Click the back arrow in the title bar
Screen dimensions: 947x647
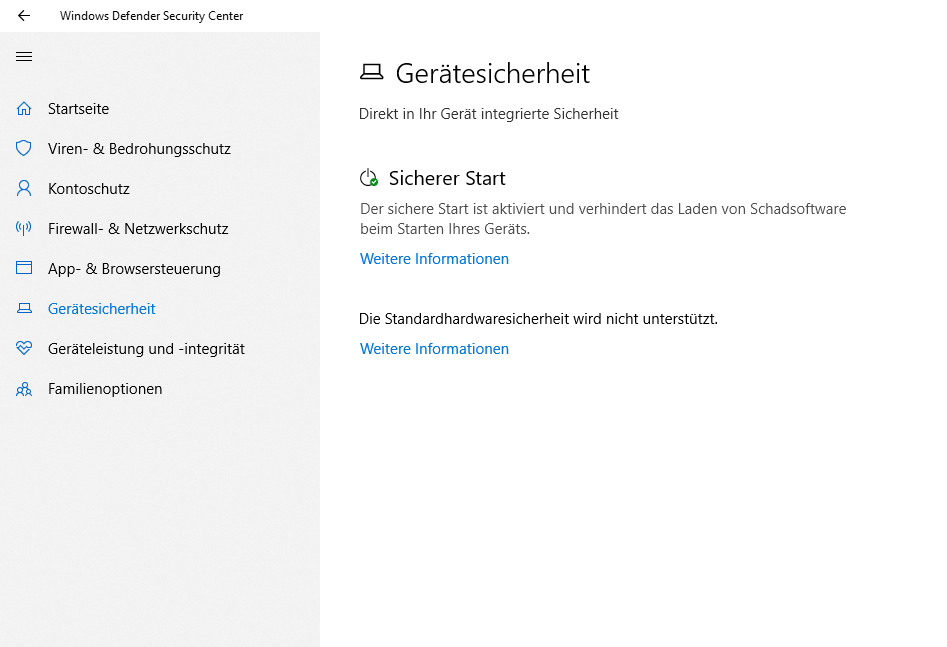click(x=24, y=16)
